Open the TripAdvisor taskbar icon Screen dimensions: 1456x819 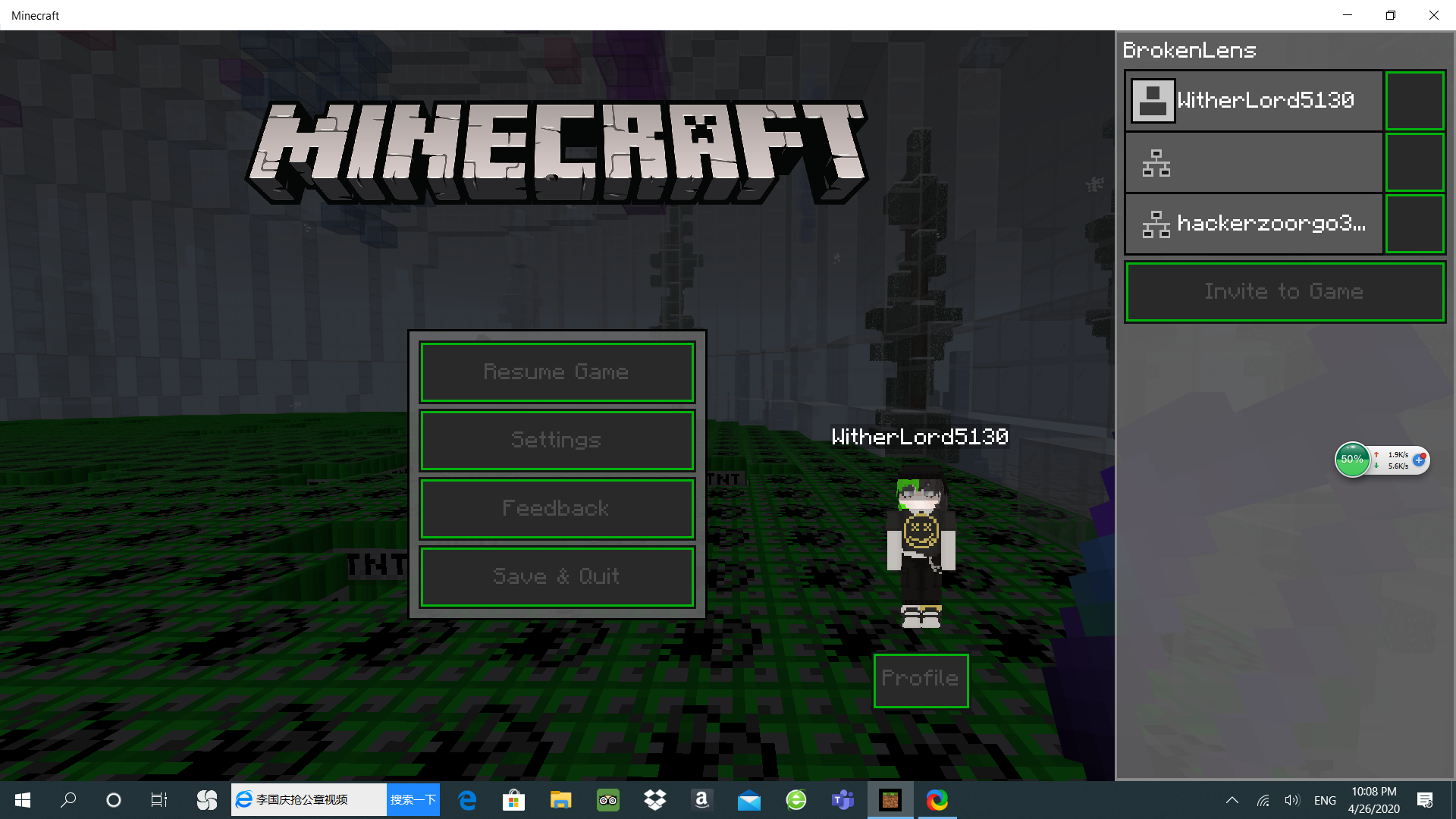608,800
